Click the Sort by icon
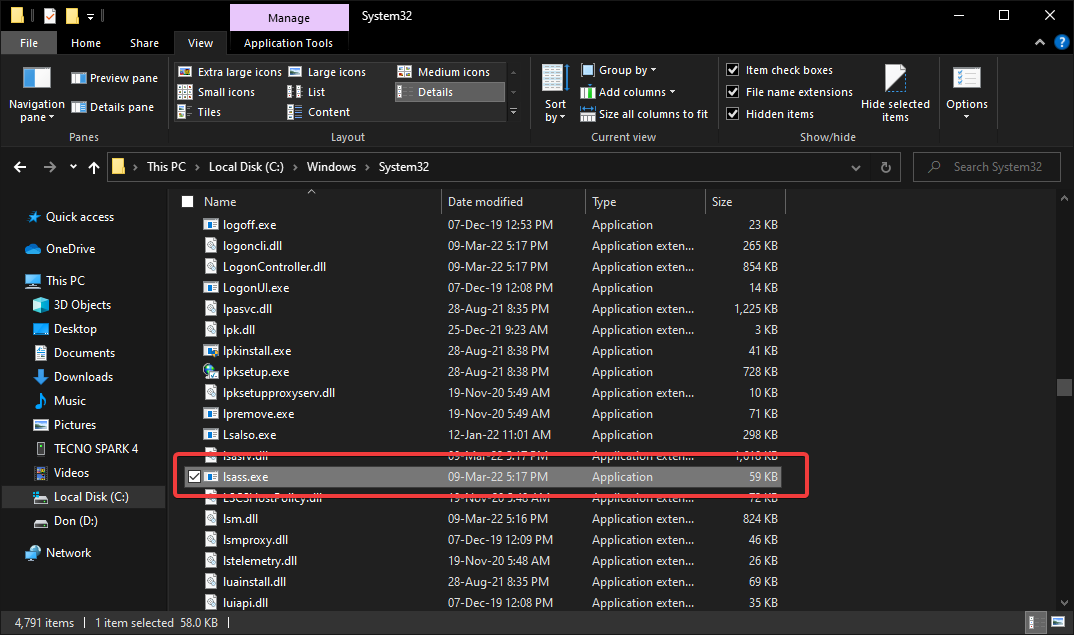 [x=555, y=78]
